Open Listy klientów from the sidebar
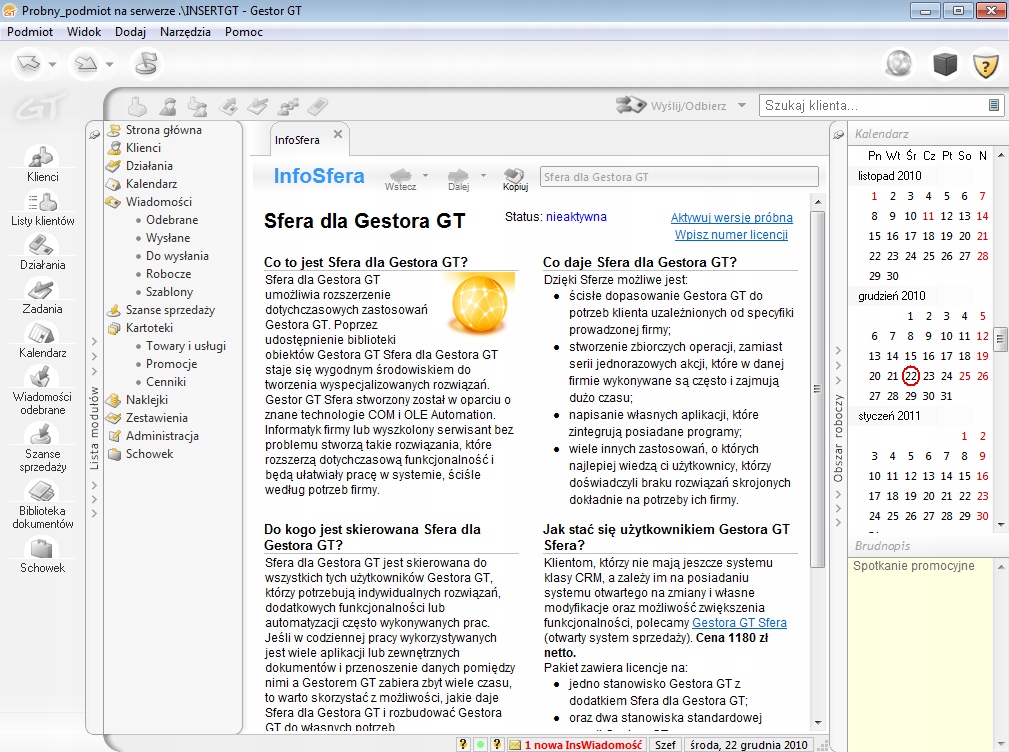Image resolution: width=1009 pixels, height=752 pixels. pos(42,206)
